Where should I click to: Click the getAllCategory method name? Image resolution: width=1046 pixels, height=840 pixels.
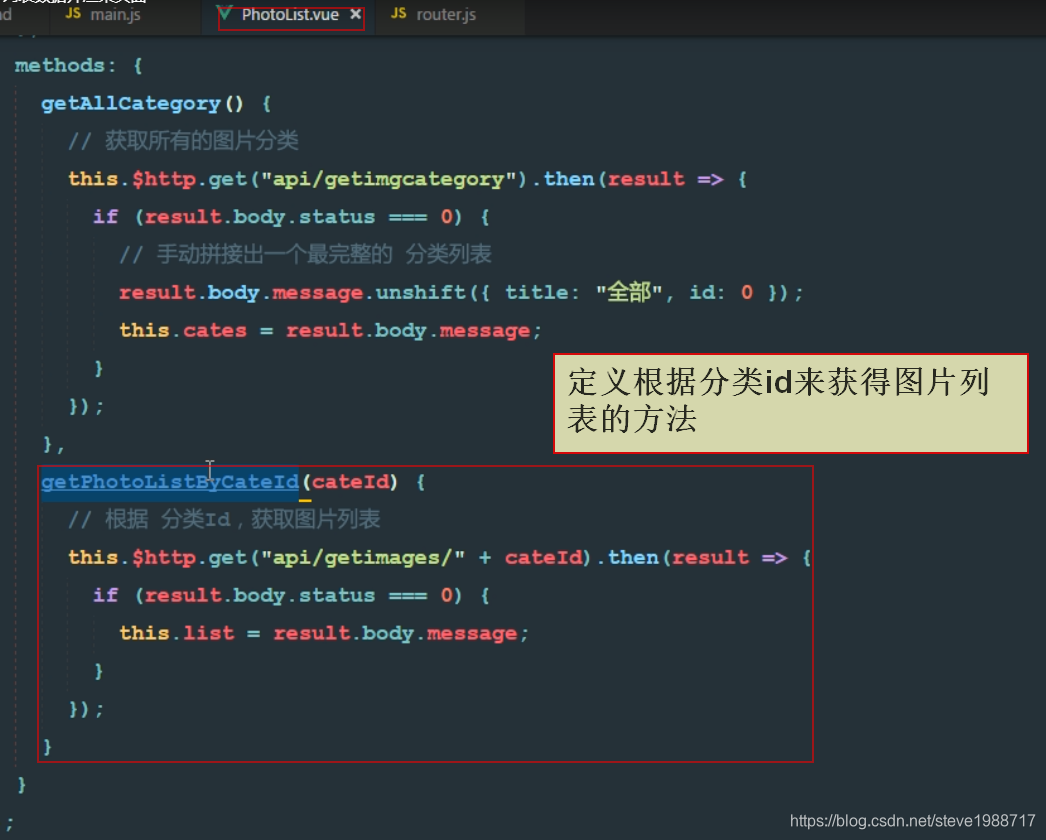[131, 103]
